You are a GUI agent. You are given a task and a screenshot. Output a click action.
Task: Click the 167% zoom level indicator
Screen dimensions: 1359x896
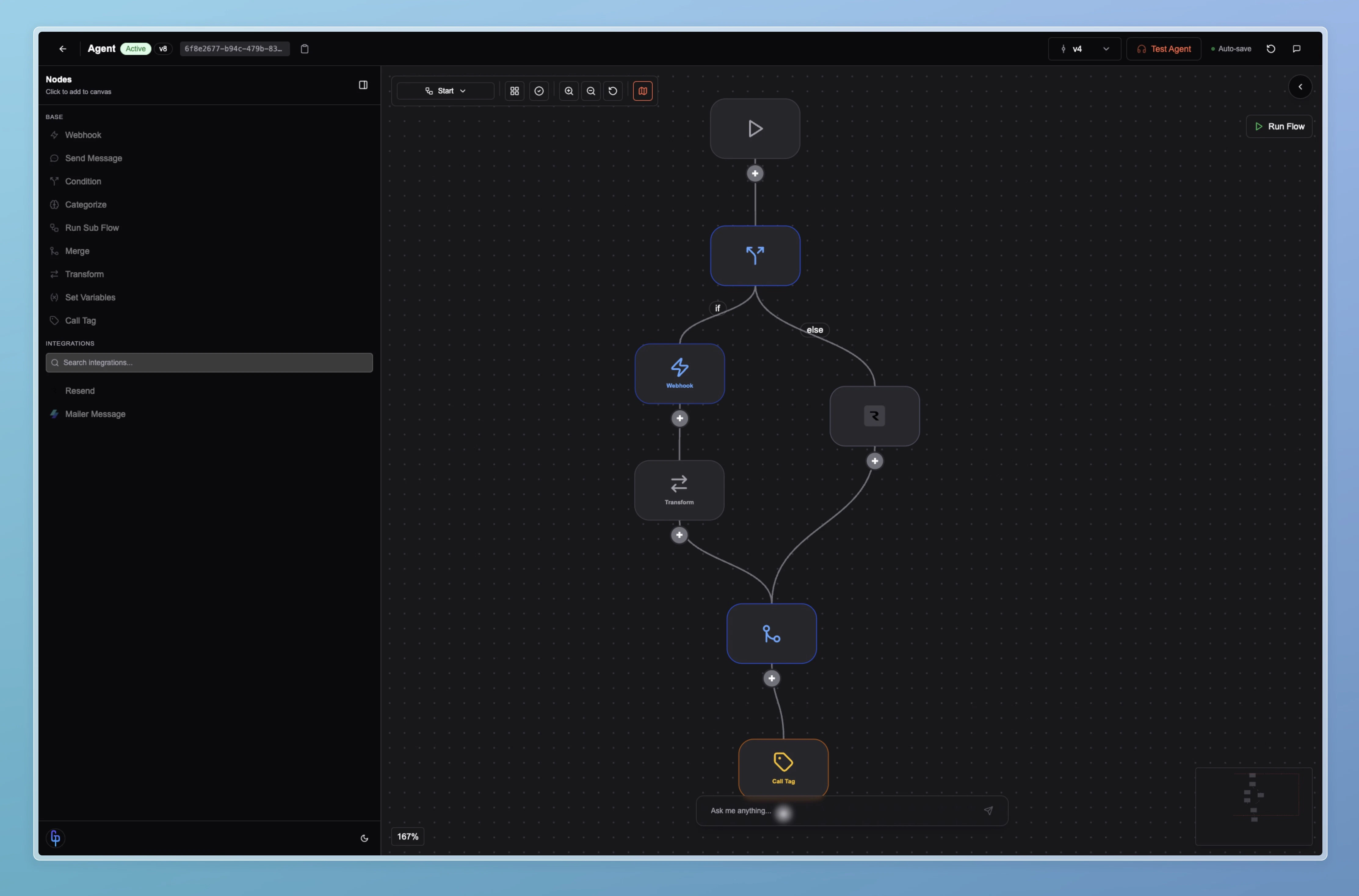(x=407, y=836)
